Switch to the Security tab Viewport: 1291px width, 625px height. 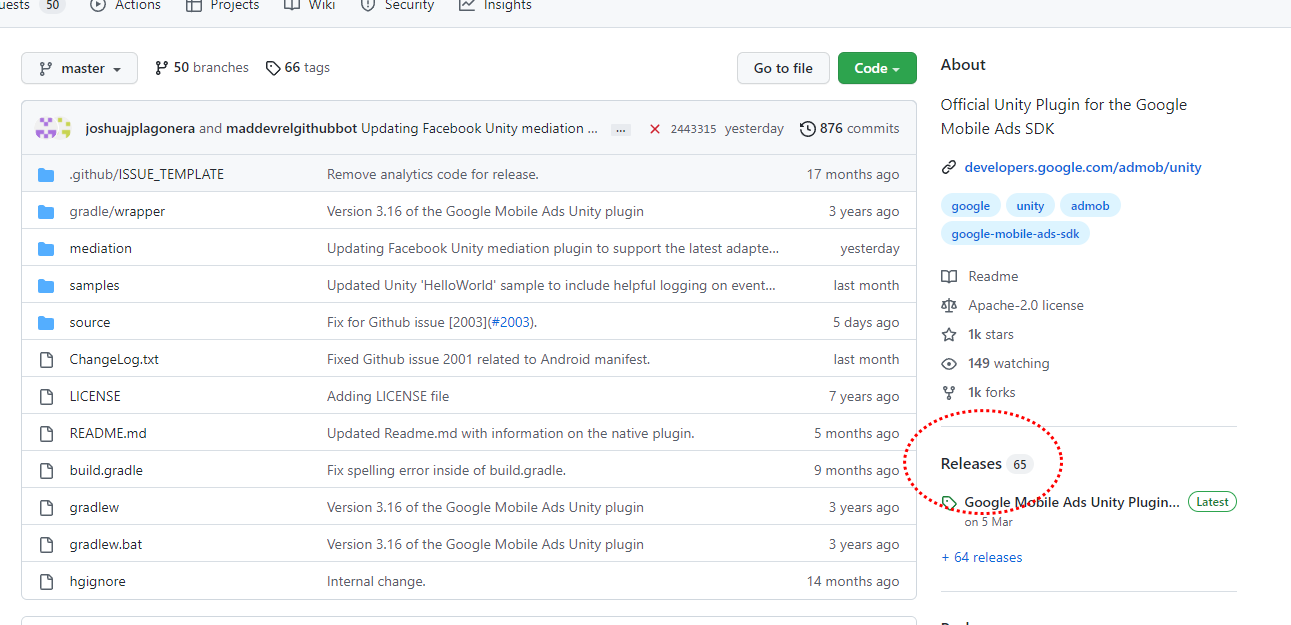click(x=397, y=5)
